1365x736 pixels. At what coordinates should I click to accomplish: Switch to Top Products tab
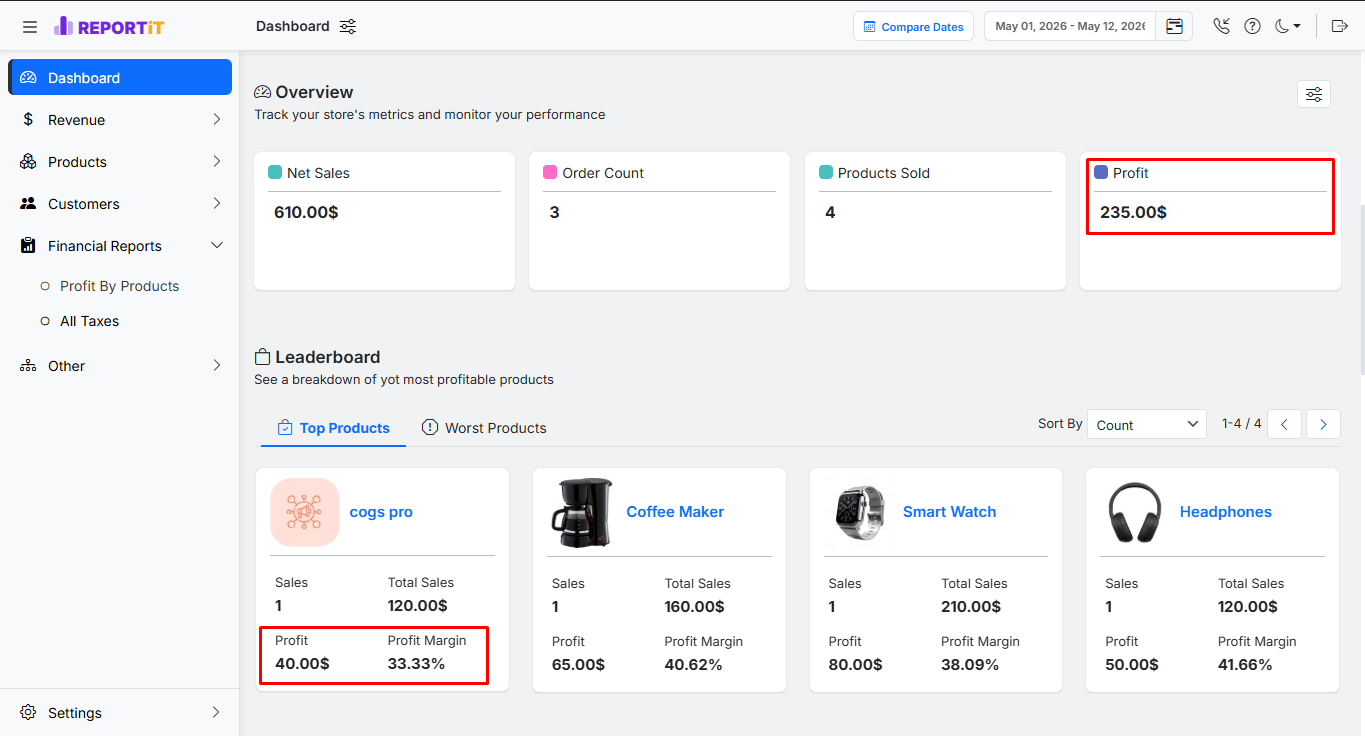333,428
